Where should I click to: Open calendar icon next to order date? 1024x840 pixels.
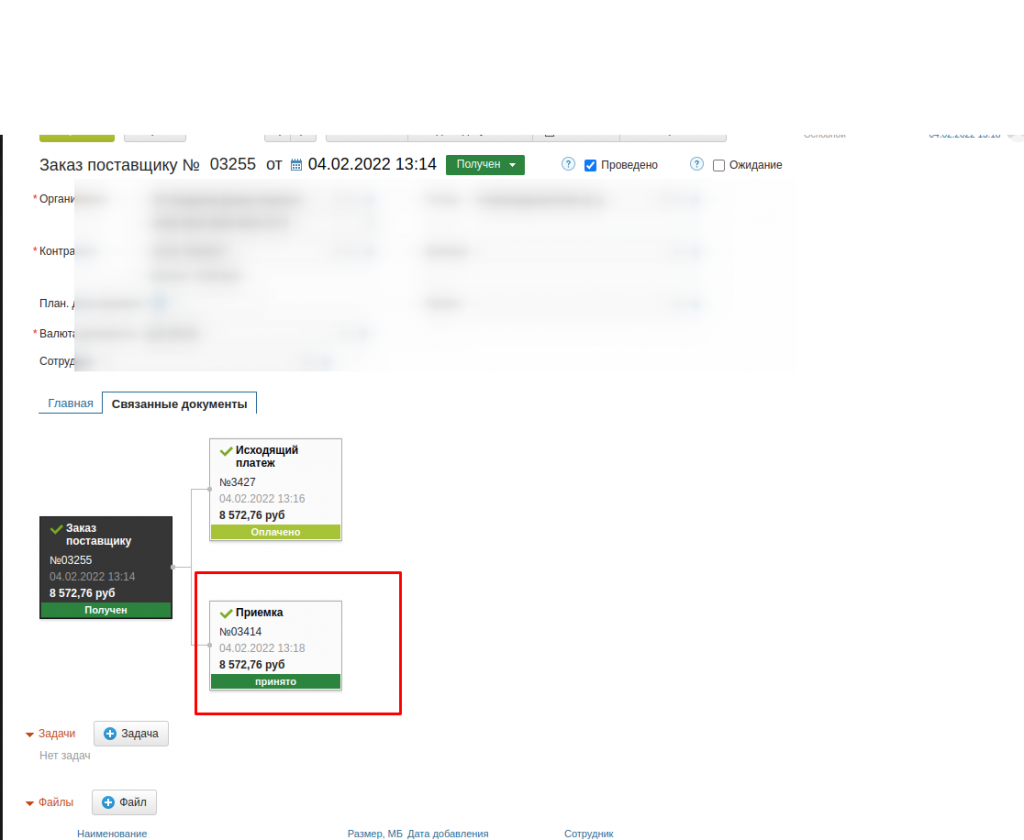pyautogui.click(x=296, y=166)
